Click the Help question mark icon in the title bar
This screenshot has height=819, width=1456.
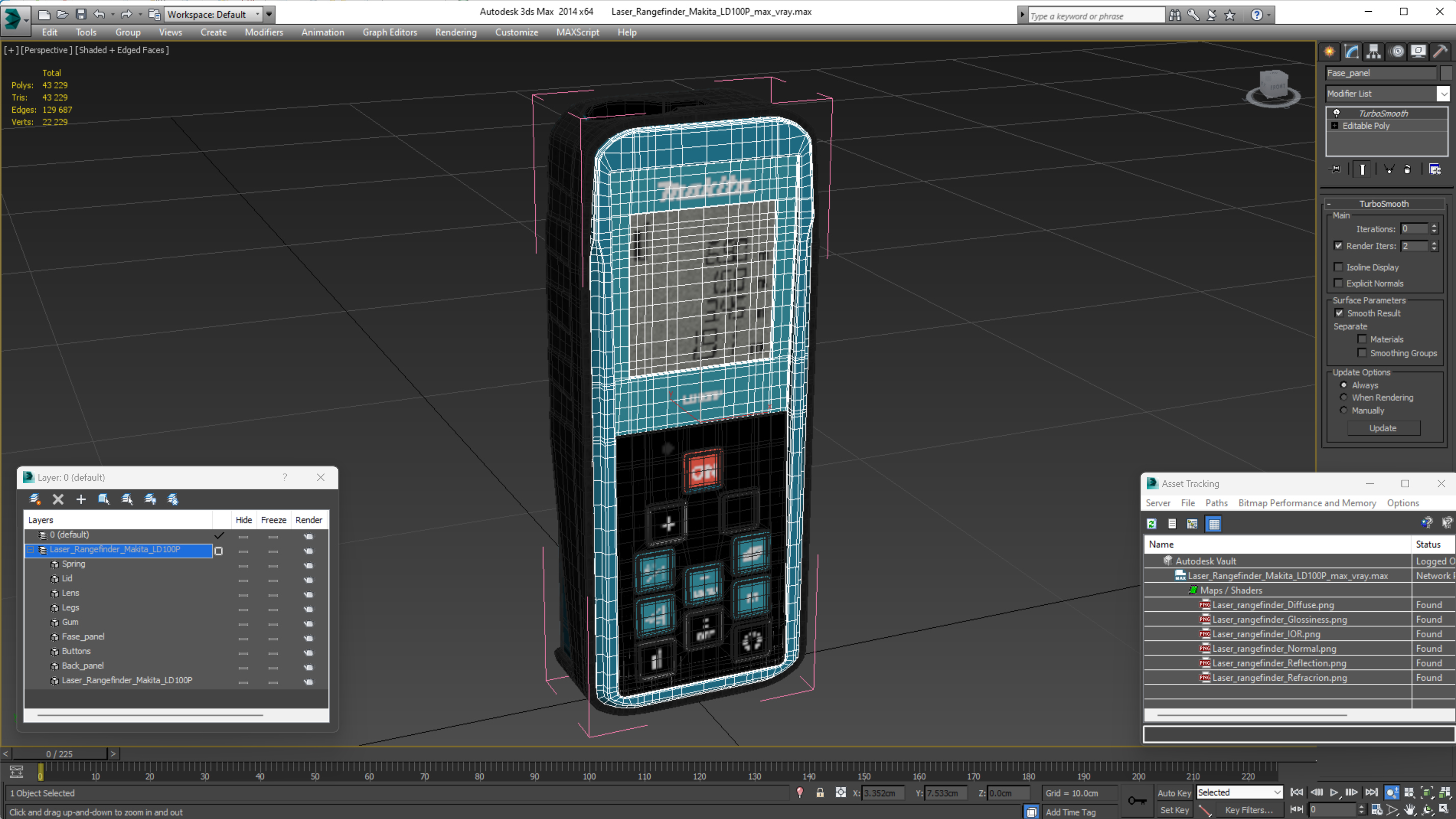[x=1256, y=15]
